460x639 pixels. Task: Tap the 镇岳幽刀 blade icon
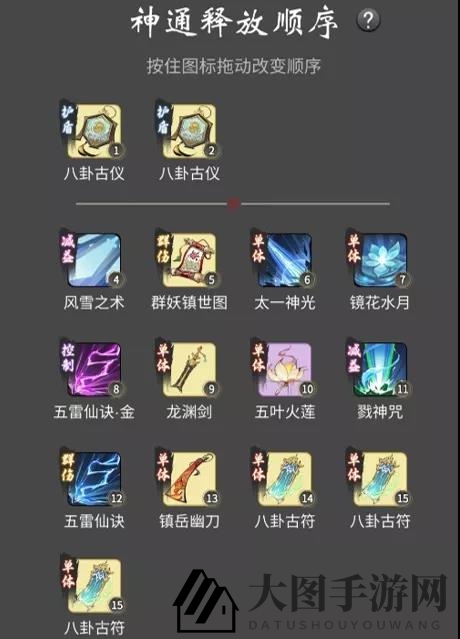click(x=189, y=479)
